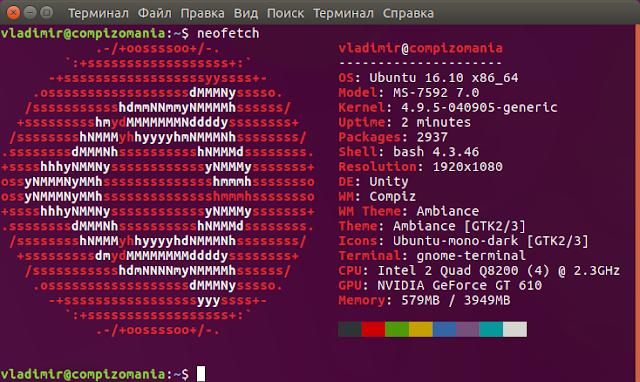Click the teal palette block

pyautogui.click(x=491, y=329)
